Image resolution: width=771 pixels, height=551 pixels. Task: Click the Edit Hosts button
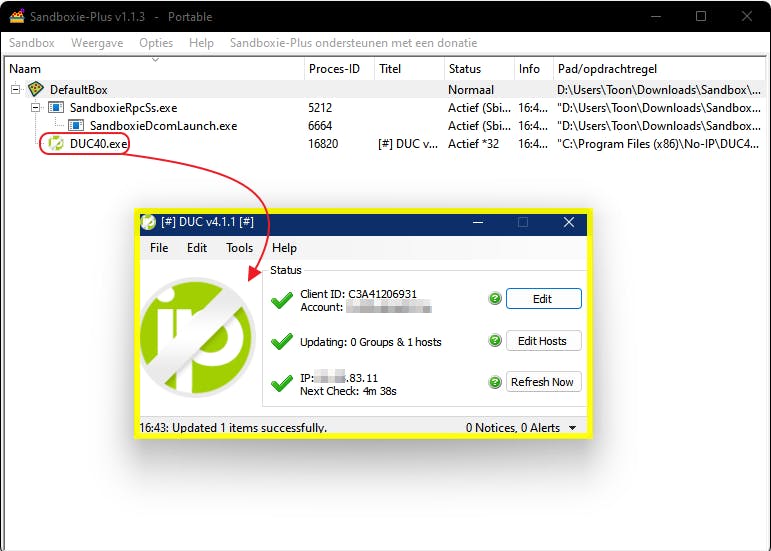coord(543,341)
